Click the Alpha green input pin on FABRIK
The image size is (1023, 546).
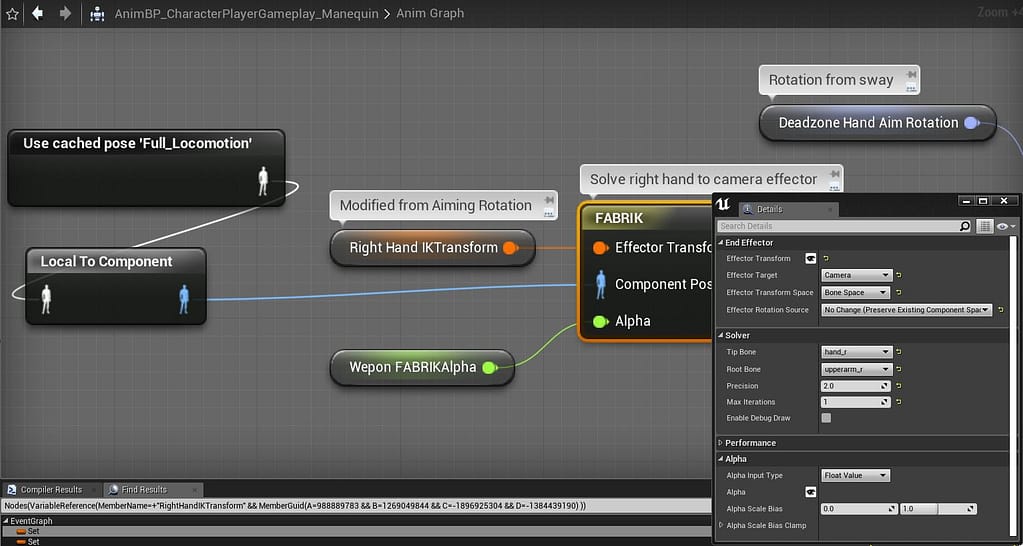(x=600, y=321)
